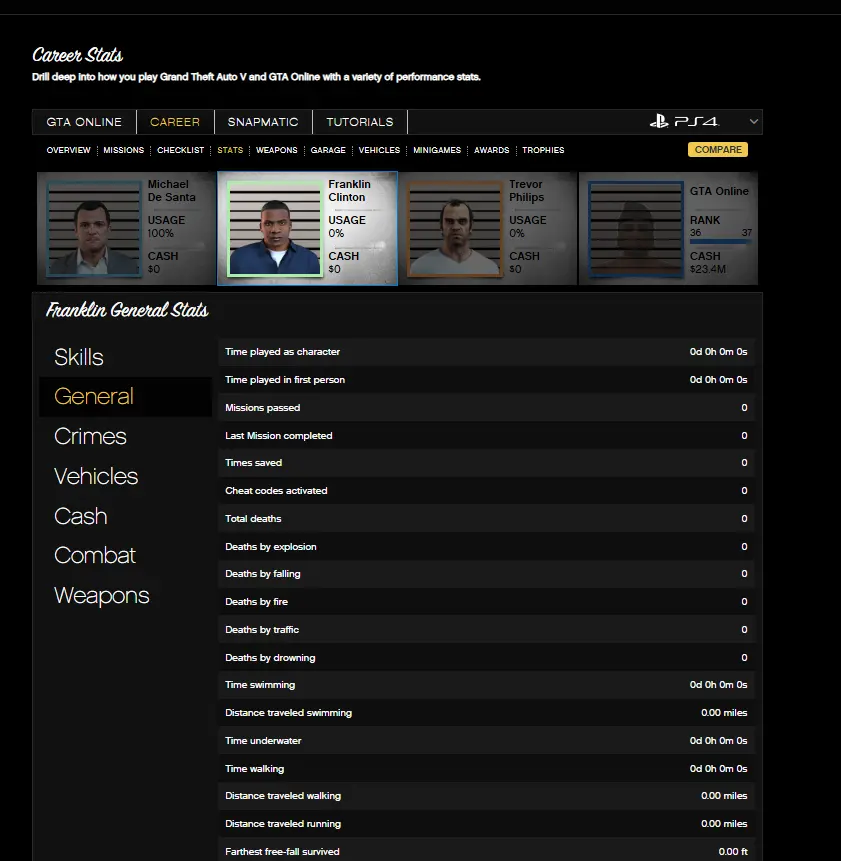Click the PS4 platform logo
The height and width of the screenshot is (861, 841).
tap(683, 122)
